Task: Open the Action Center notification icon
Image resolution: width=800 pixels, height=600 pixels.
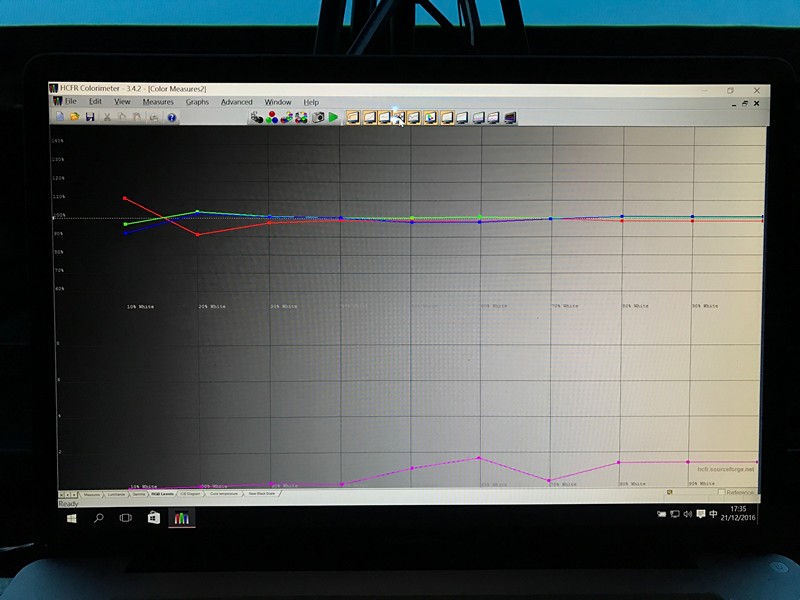Action: tap(701, 514)
